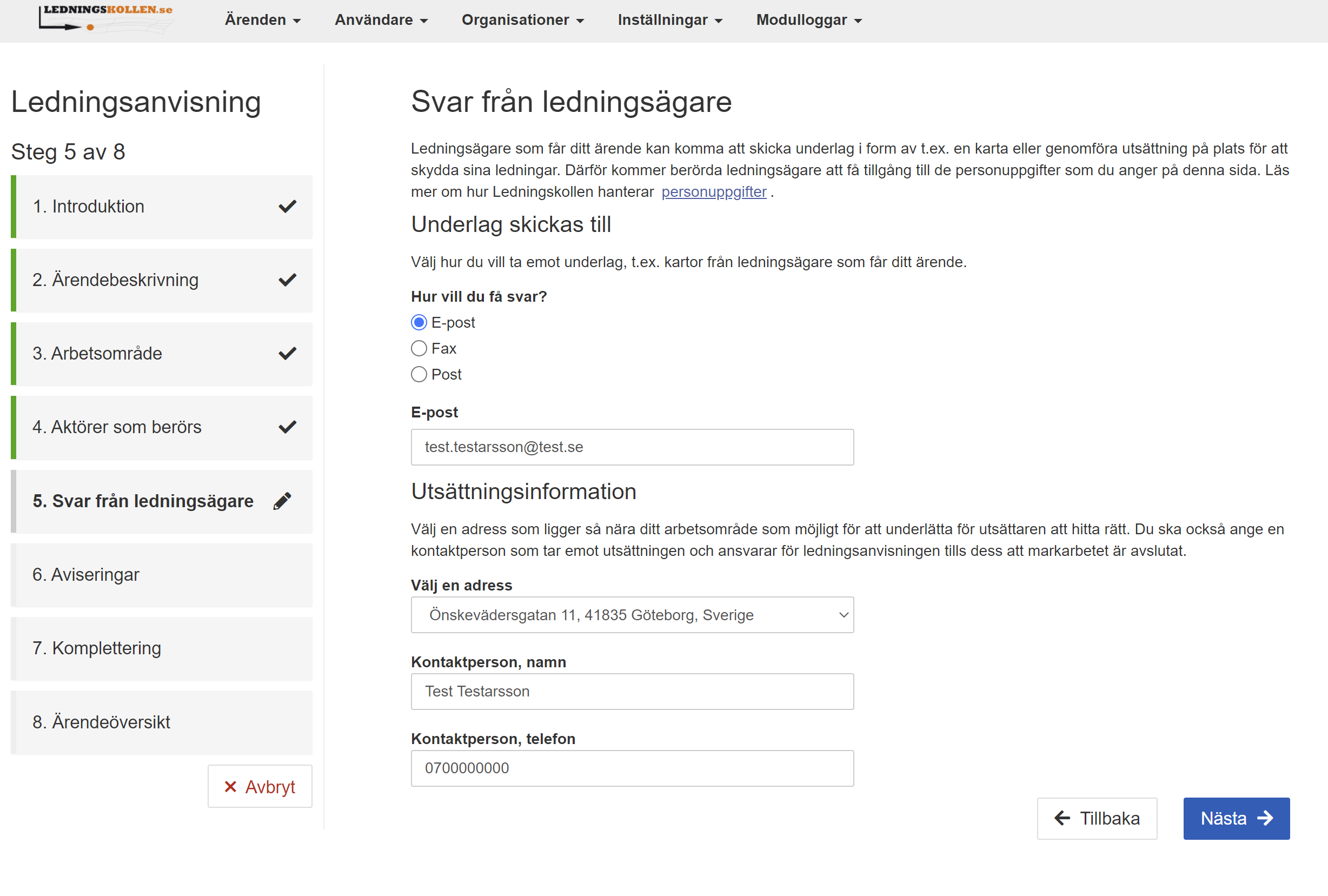Click checkmark icon beside Aktörer som berörs

click(288, 427)
